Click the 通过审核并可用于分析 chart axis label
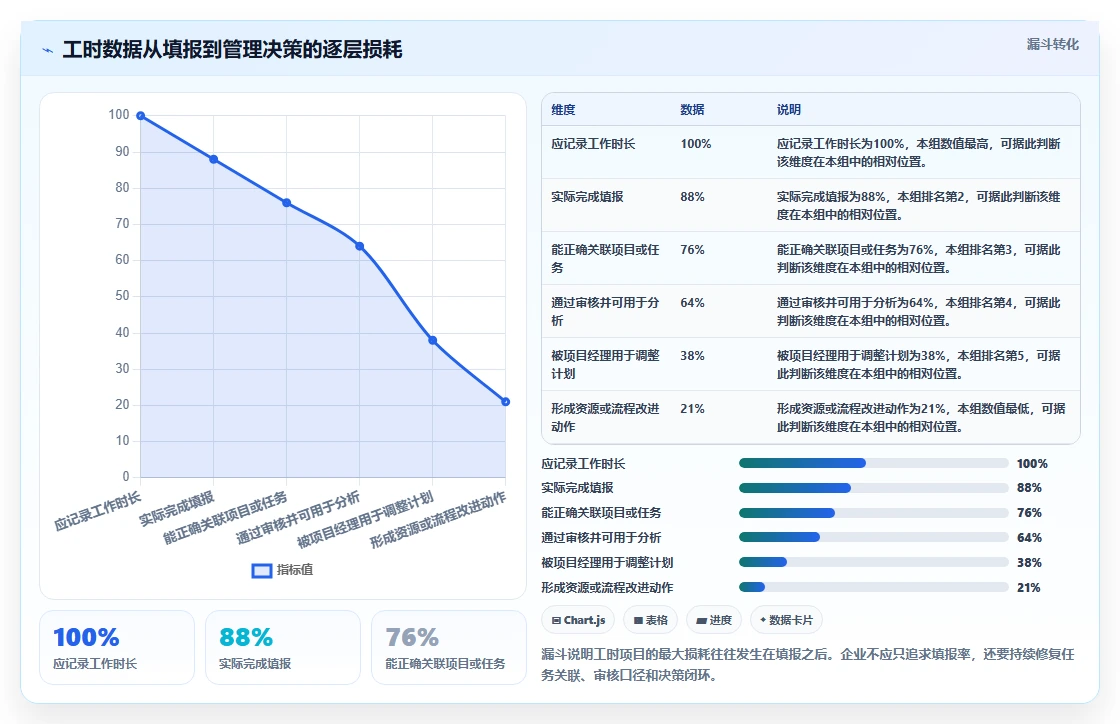Viewport: 1120px width, 724px height. coord(298,518)
